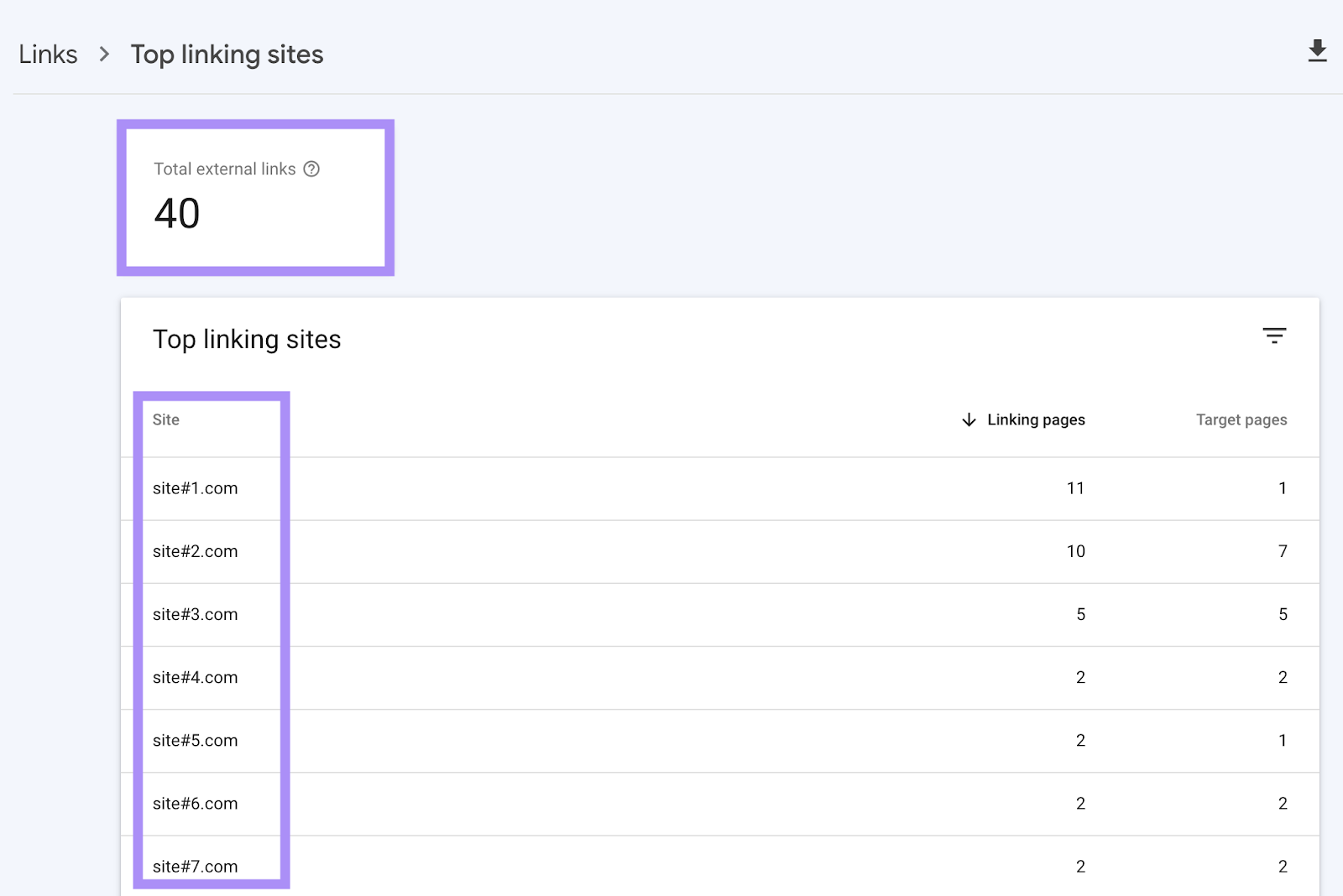Click the Target pages value 7 for site#2.com
Screen dimensions: 1343x896
click(1283, 551)
